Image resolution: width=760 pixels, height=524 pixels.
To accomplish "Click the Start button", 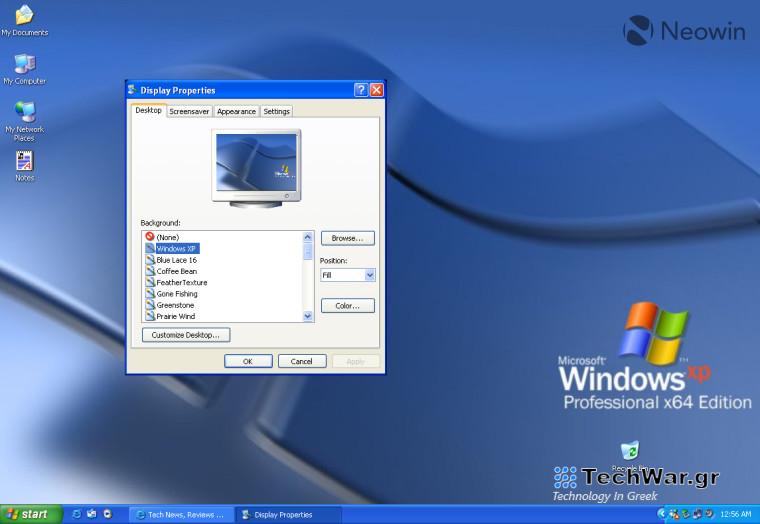I will pos(28,514).
